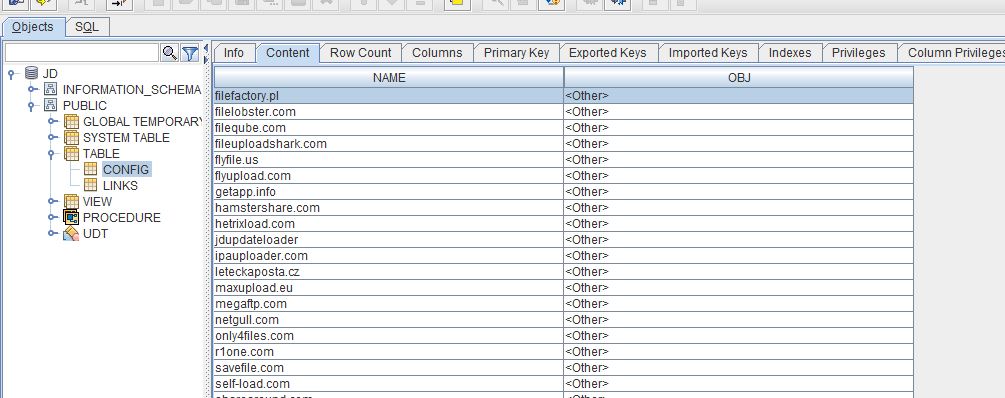Click the <Other> value for savefile.com
The image size is (1005, 398).
point(739,368)
